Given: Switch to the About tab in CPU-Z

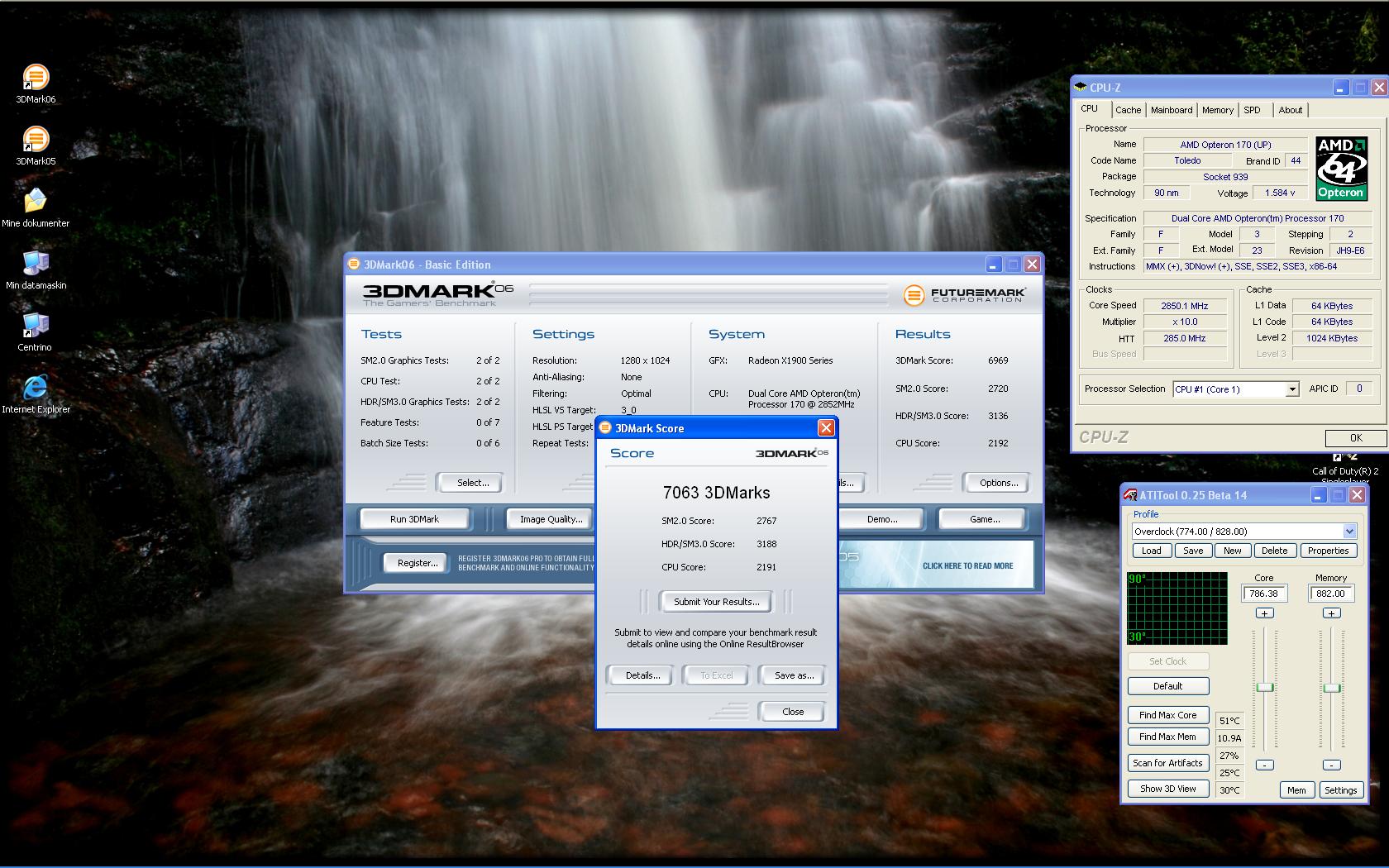Looking at the screenshot, I should coord(1290,110).
